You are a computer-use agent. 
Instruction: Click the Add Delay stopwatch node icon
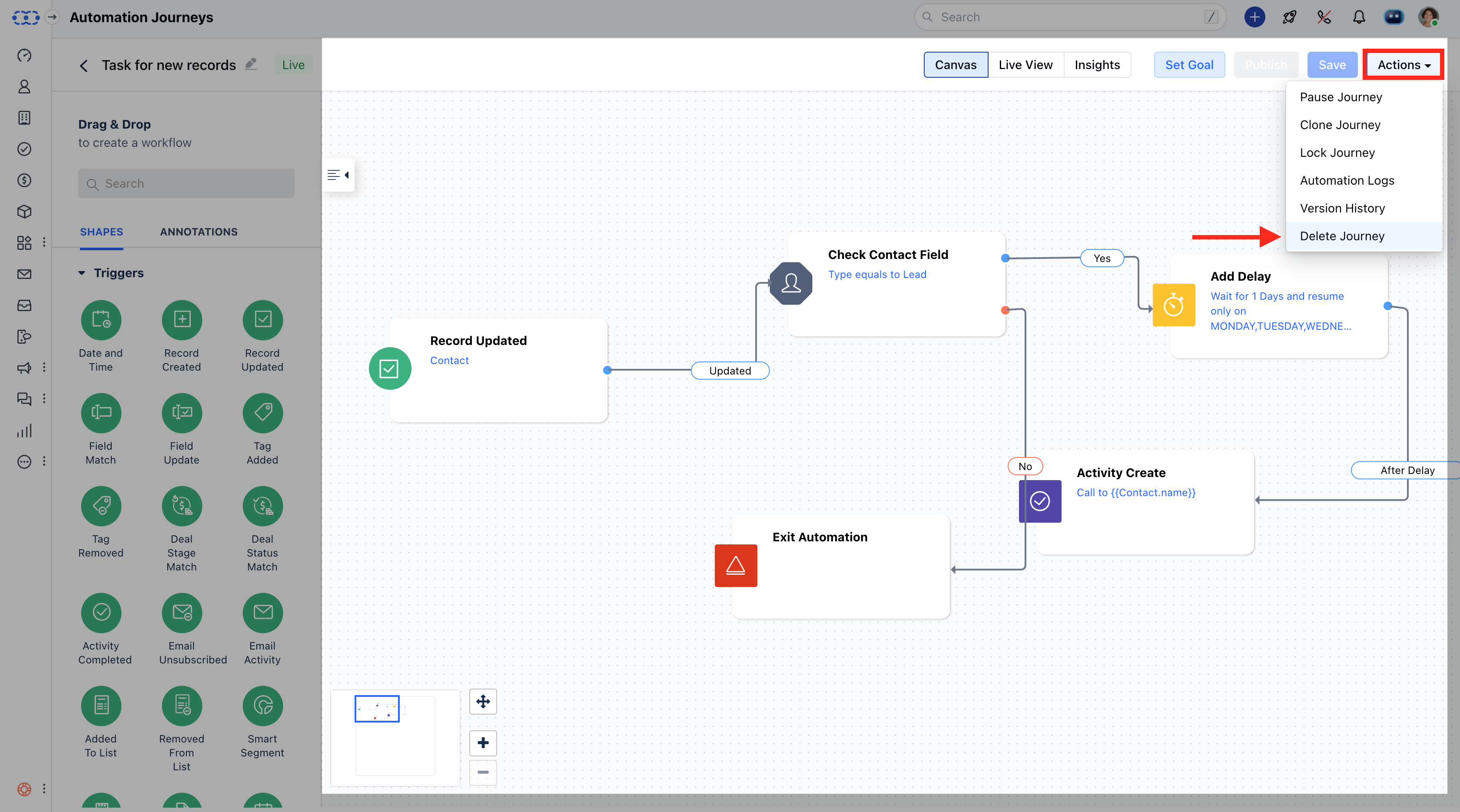(1174, 305)
